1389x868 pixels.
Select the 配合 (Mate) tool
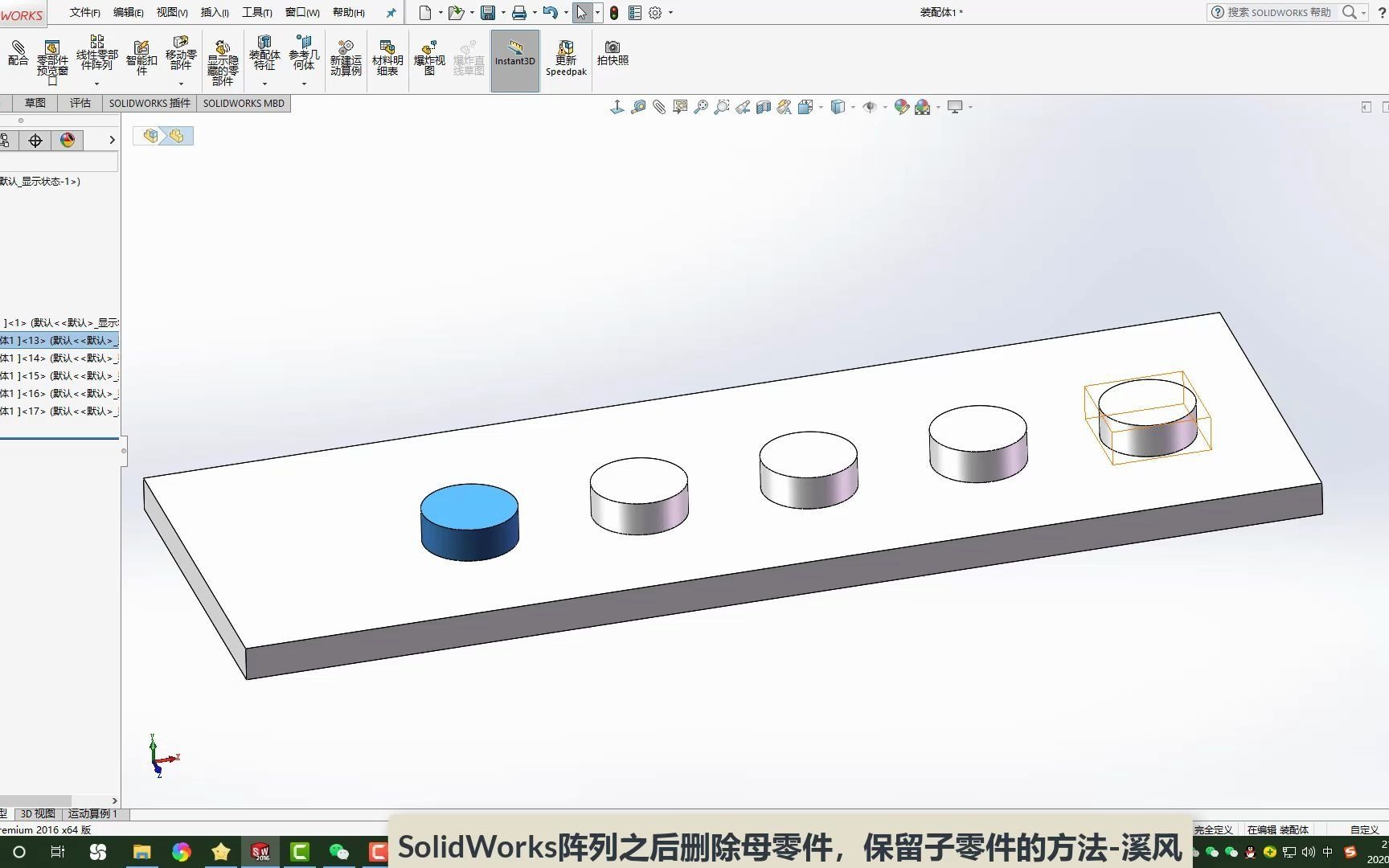(x=18, y=56)
